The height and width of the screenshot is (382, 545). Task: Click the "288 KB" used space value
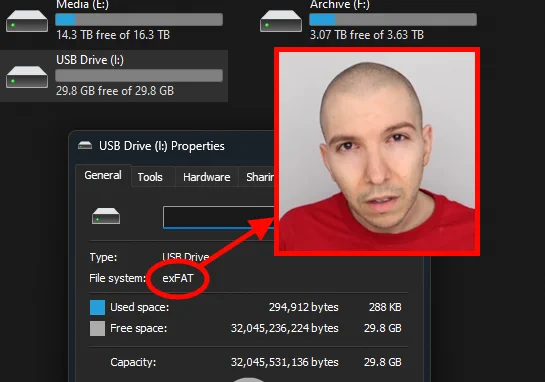(x=385, y=307)
